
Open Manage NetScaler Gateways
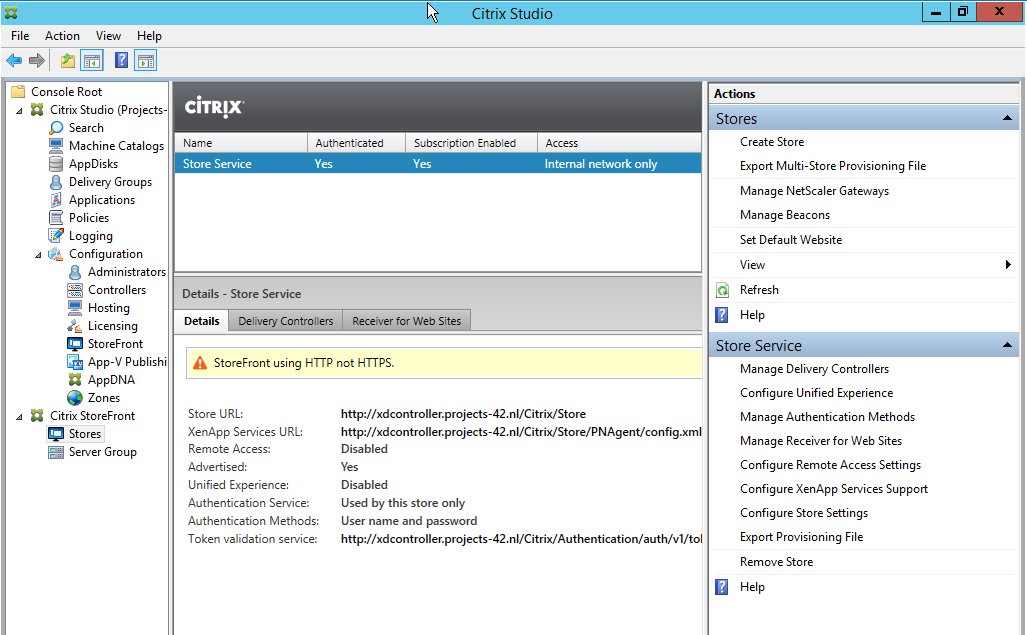(x=814, y=191)
